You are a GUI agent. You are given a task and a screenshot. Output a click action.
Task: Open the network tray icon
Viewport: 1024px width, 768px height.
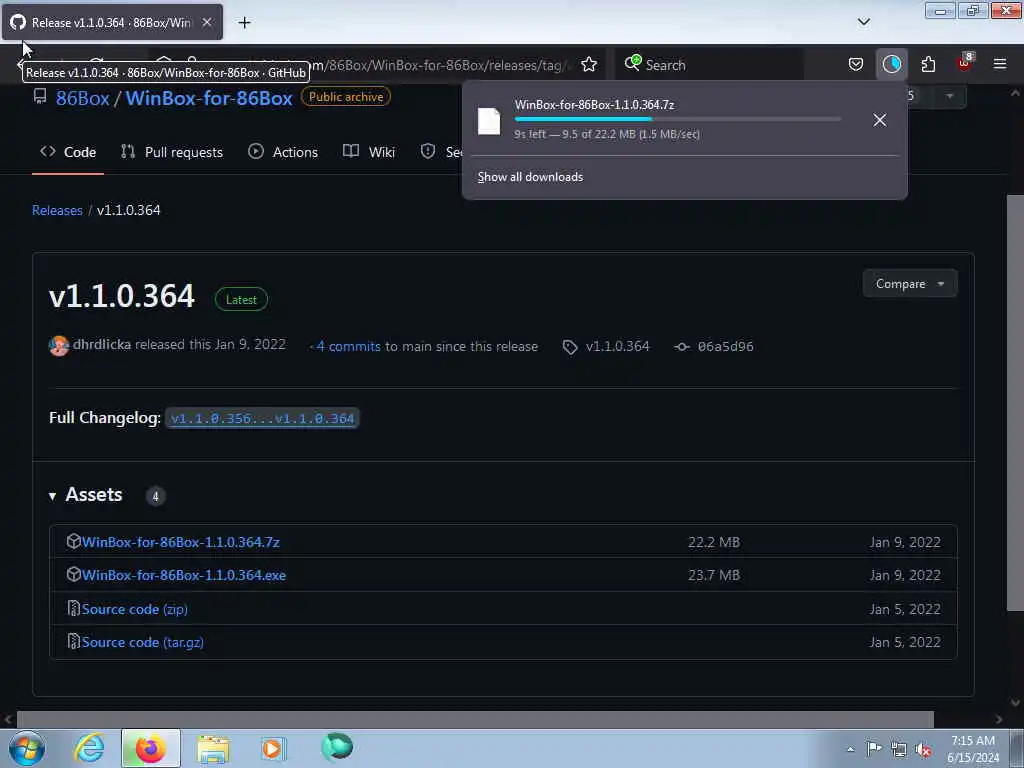(x=899, y=750)
